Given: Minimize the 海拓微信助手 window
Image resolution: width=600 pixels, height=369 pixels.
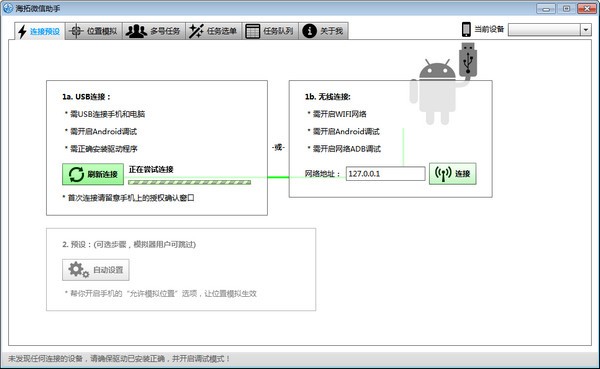Looking at the screenshot, I should point(546,8).
